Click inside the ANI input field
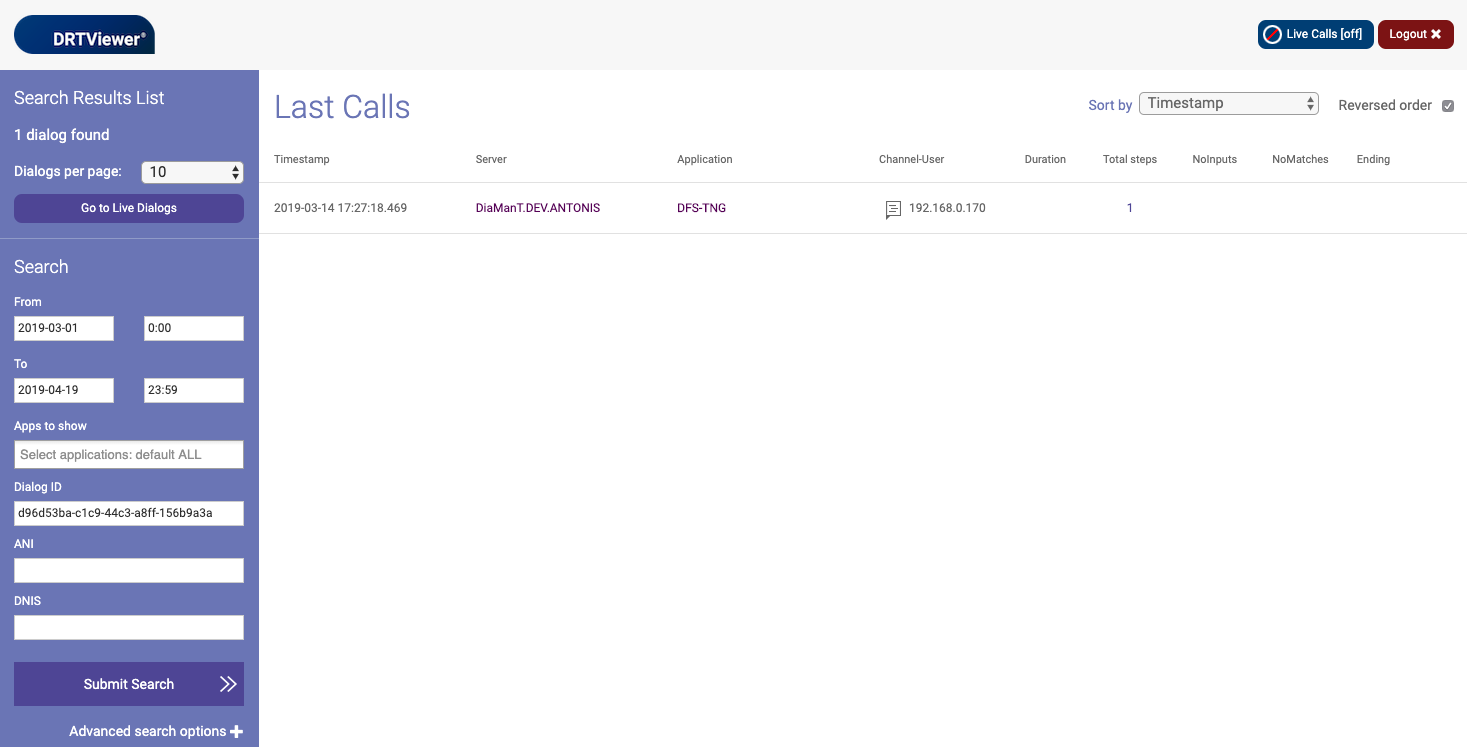The height and width of the screenshot is (747, 1467). 128,570
